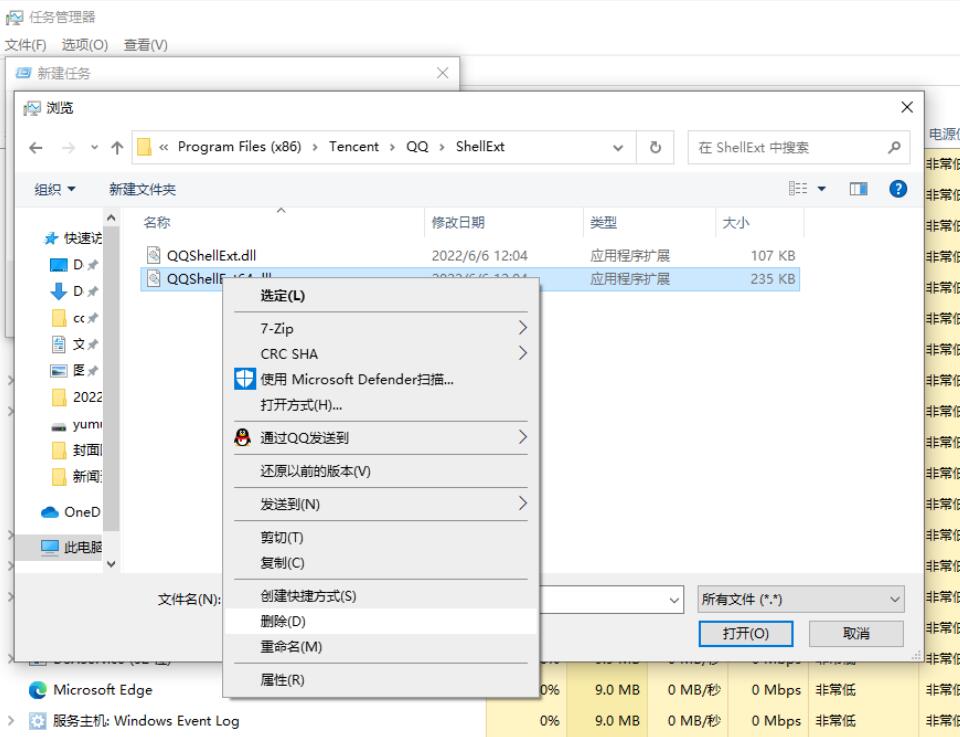Select Delete in the context menu
960x737 pixels.
(283, 621)
